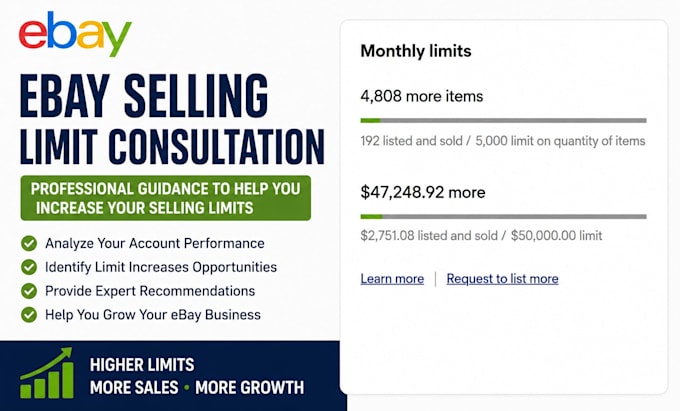680x411 pixels.
Task: Click the HIGHER LIMITS footer text
Action: click(x=142, y=365)
